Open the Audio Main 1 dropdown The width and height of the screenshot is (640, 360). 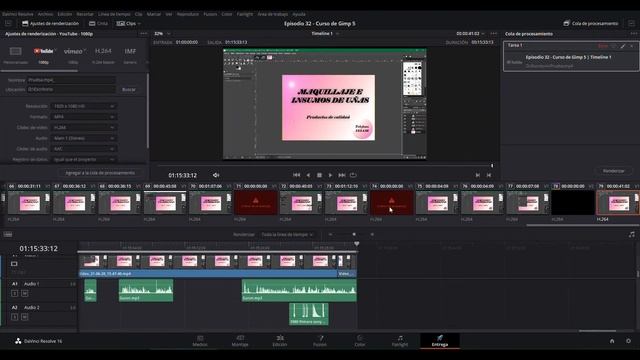point(83,138)
